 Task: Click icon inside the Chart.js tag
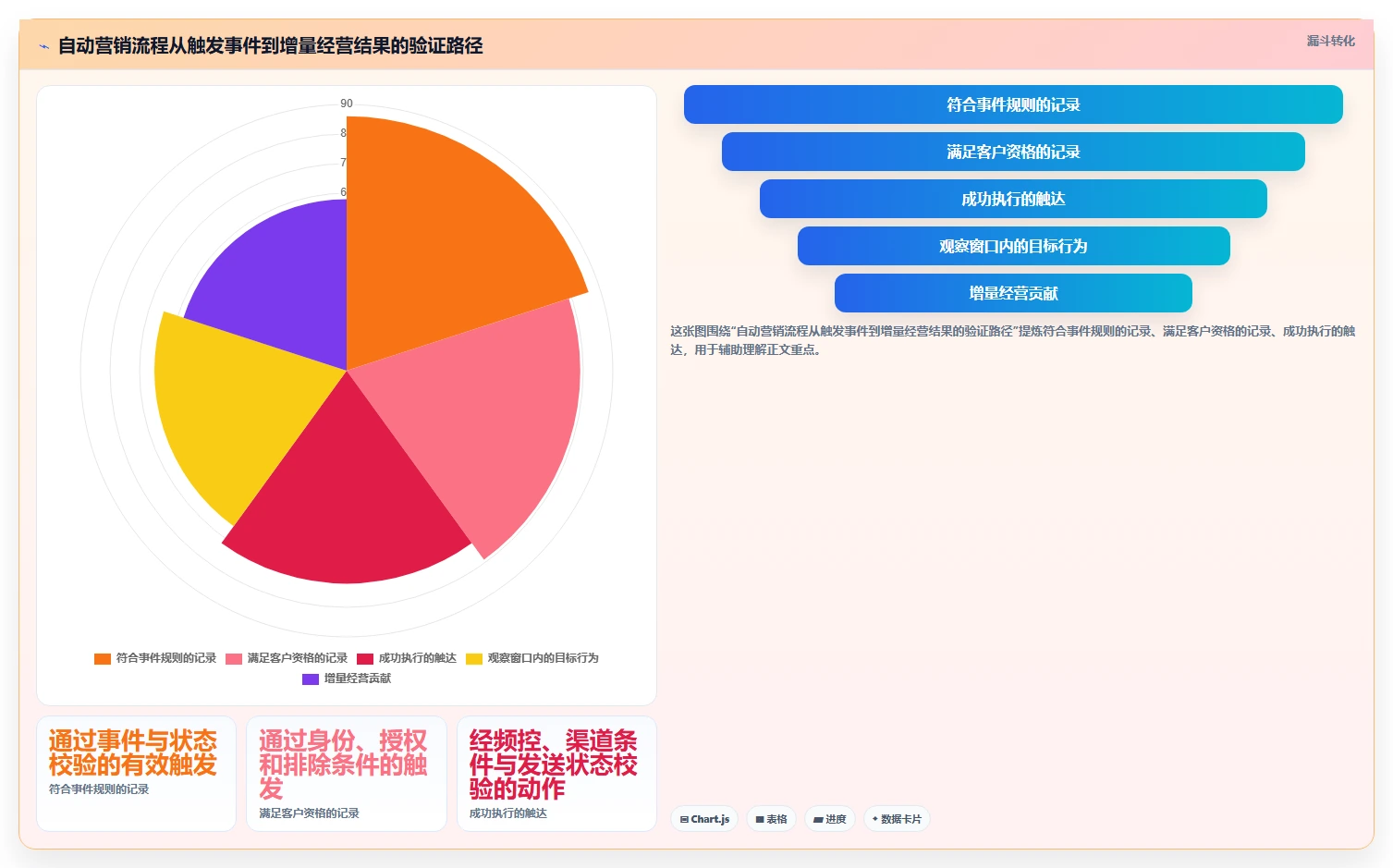pos(684,820)
